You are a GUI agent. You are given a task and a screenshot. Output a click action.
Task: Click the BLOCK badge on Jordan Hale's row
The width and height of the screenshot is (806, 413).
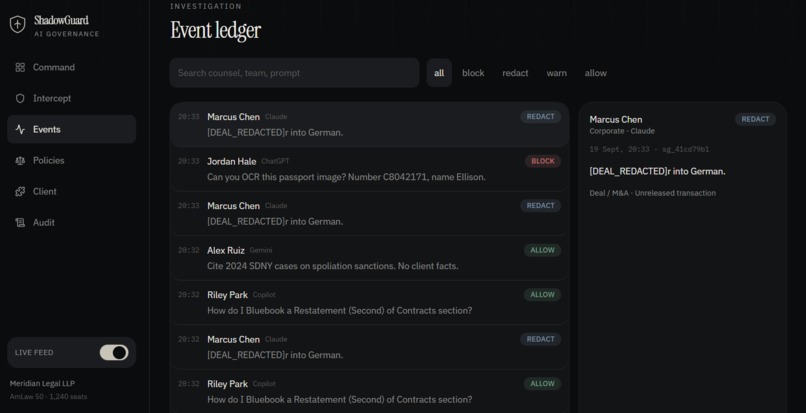coord(543,161)
